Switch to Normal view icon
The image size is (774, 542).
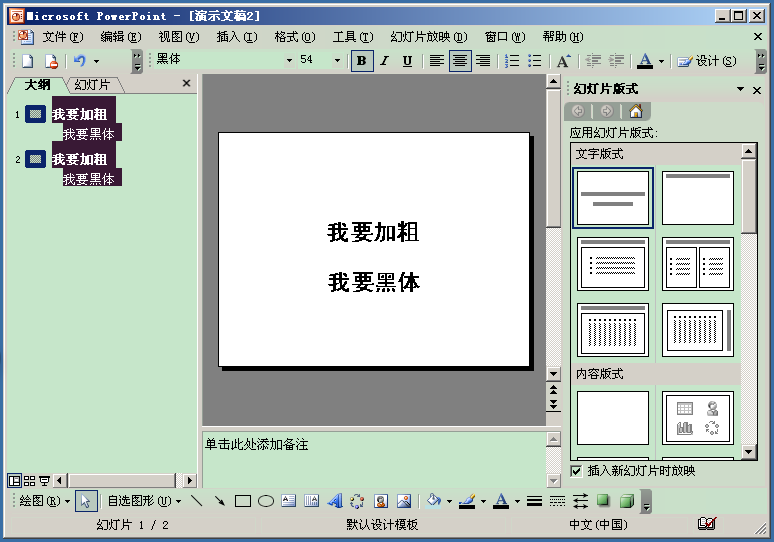15,480
